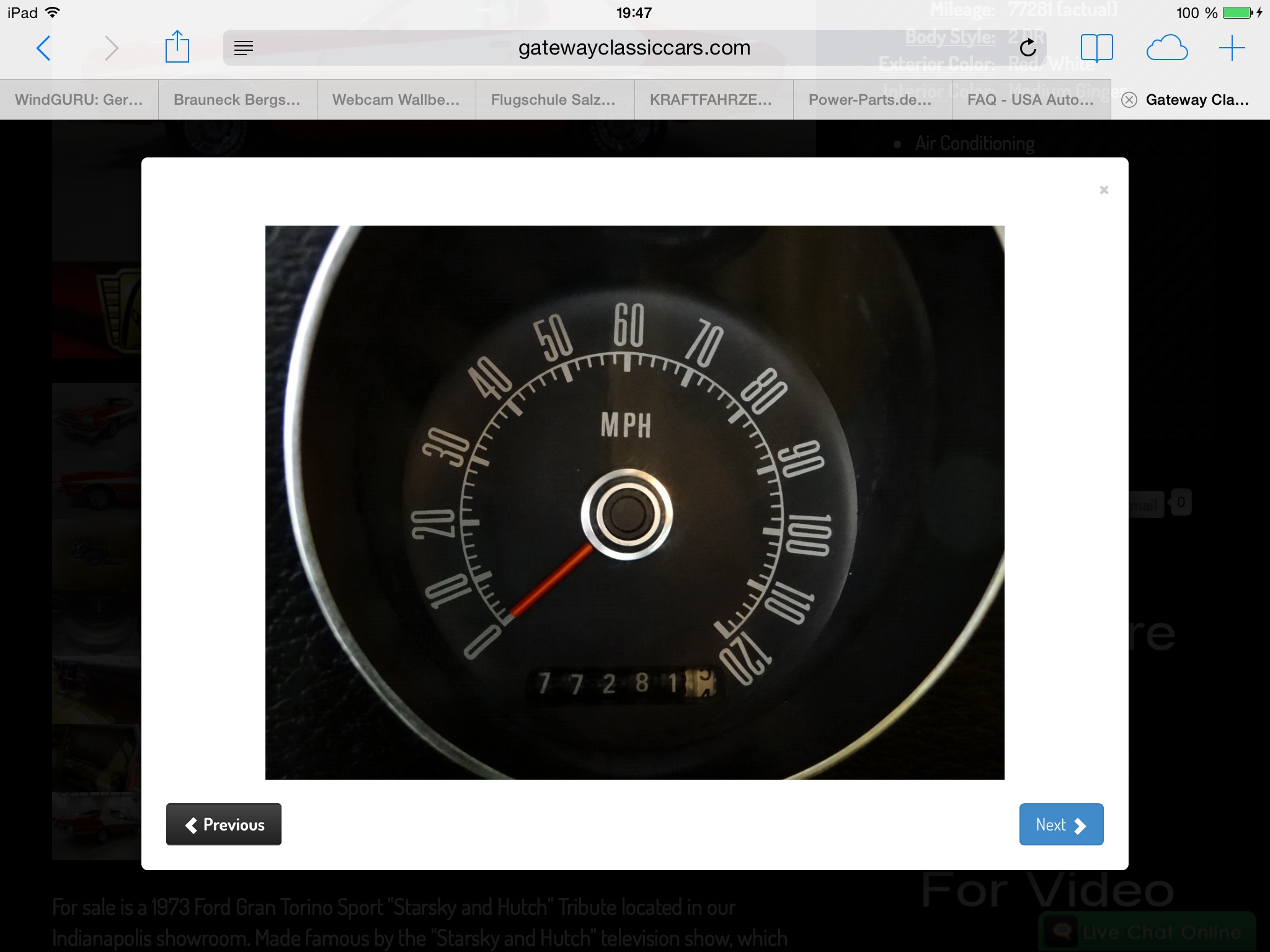
Task: Switch to Power-Parts.de tab
Action: (870, 100)
